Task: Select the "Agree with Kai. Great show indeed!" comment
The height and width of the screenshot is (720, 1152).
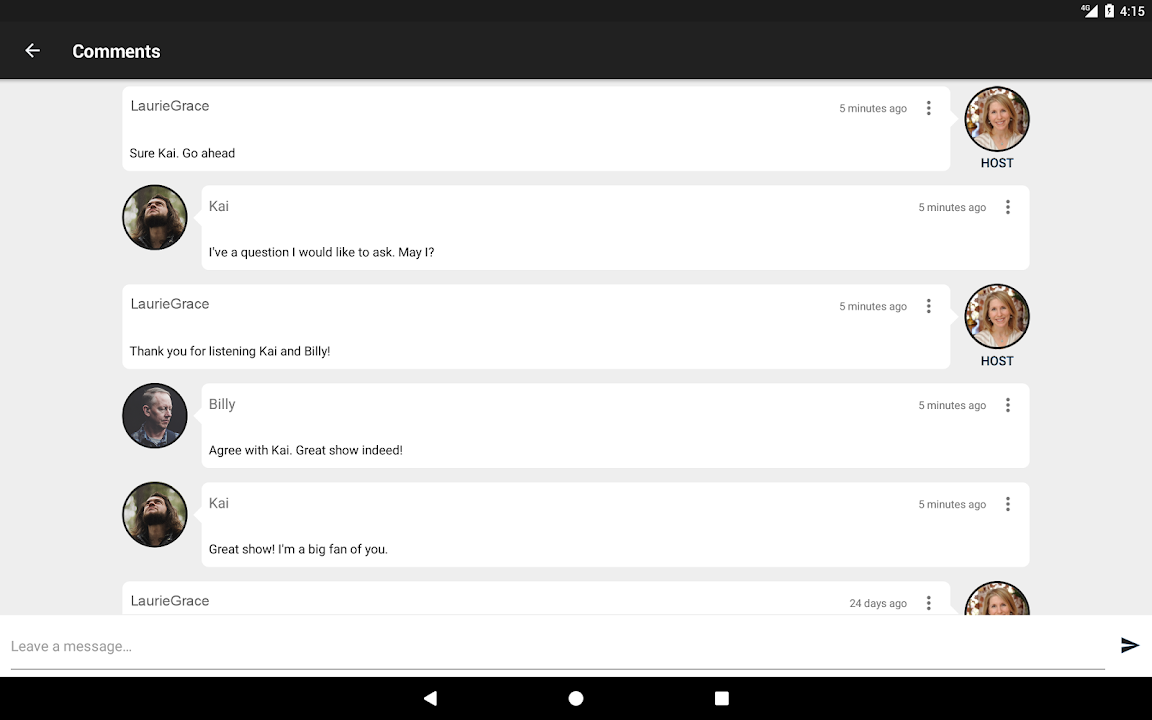Action: [306, 450]
